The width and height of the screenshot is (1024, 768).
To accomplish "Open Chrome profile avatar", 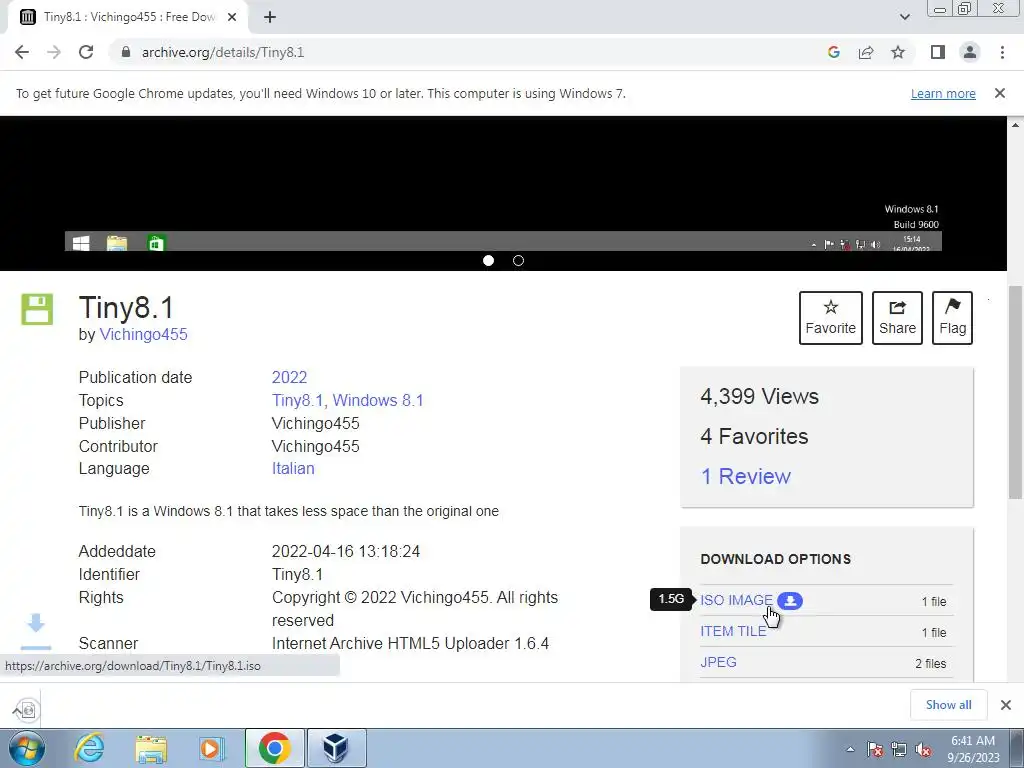I will (x=970, y=52).
